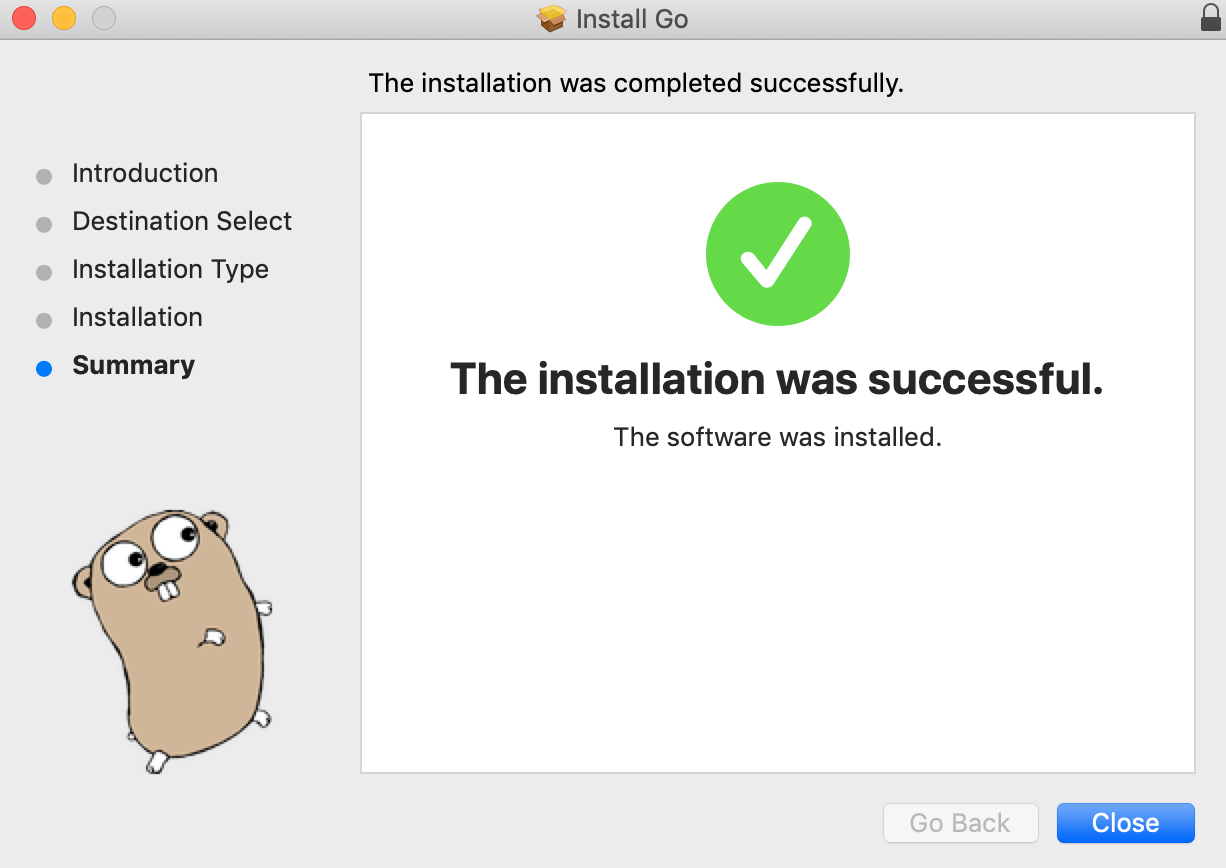Click the gray bullet beside Introduction
Image resolution: width=1226 pixels, height=868 pixels.
44,177
